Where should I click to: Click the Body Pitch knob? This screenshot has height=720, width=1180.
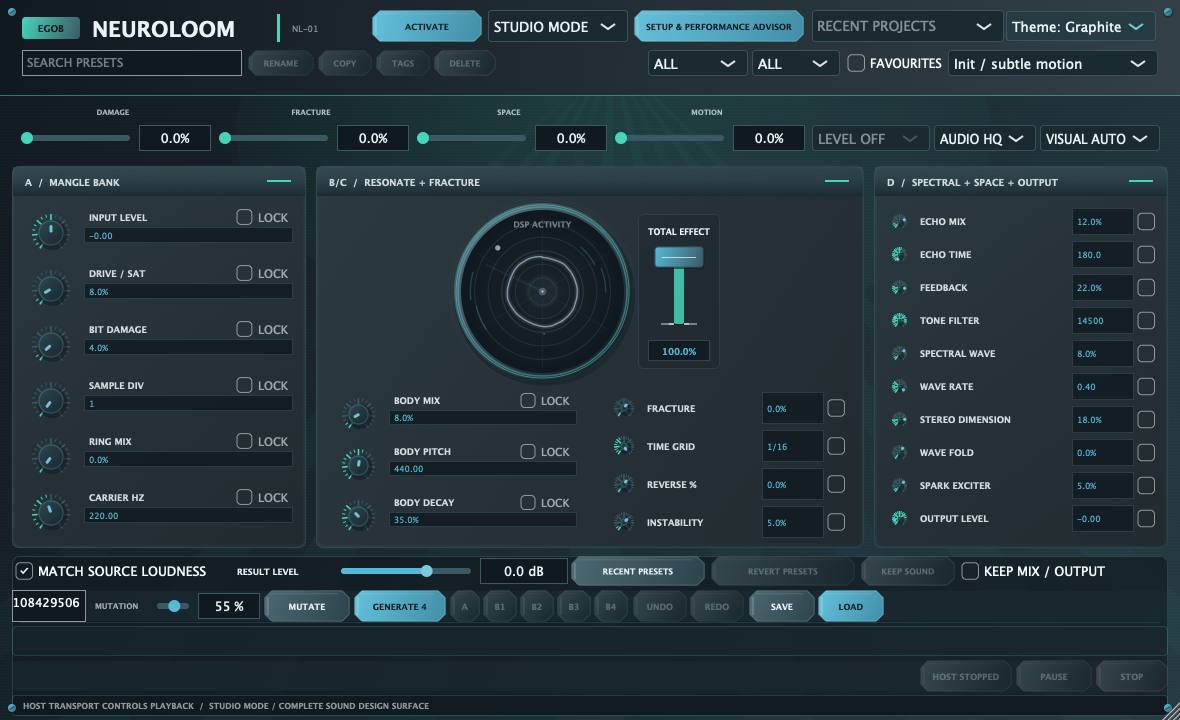[357, 464]
